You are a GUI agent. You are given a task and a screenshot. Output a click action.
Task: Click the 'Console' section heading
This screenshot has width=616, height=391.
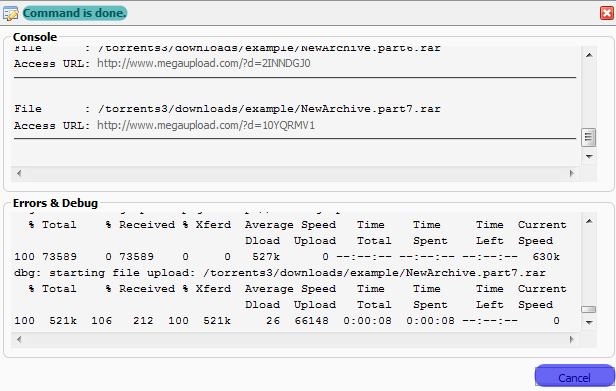point(35,37)
